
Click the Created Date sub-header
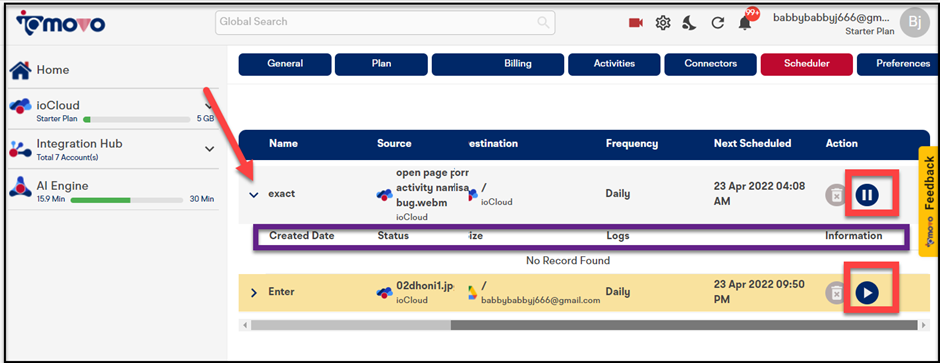(302, 236)
